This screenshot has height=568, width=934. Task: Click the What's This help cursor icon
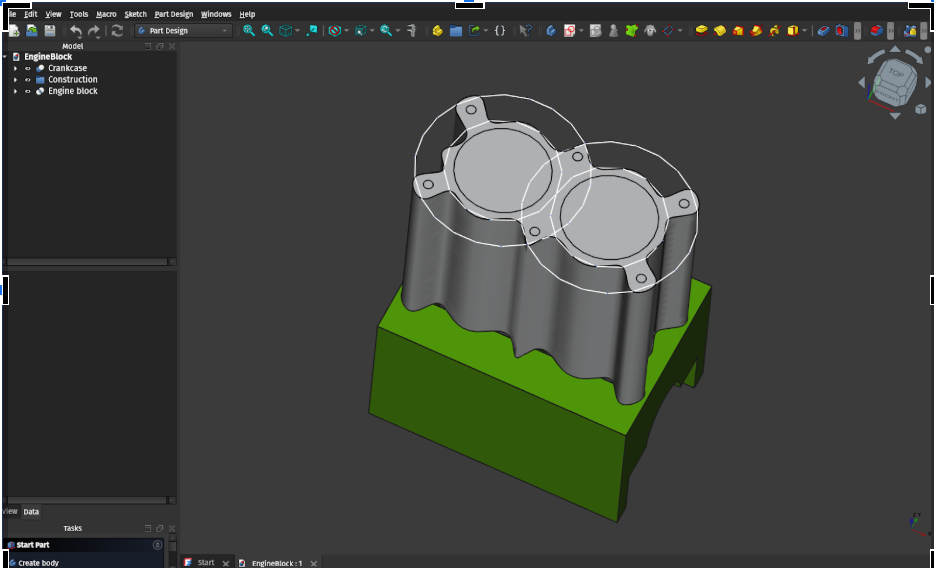click(524, 31)
